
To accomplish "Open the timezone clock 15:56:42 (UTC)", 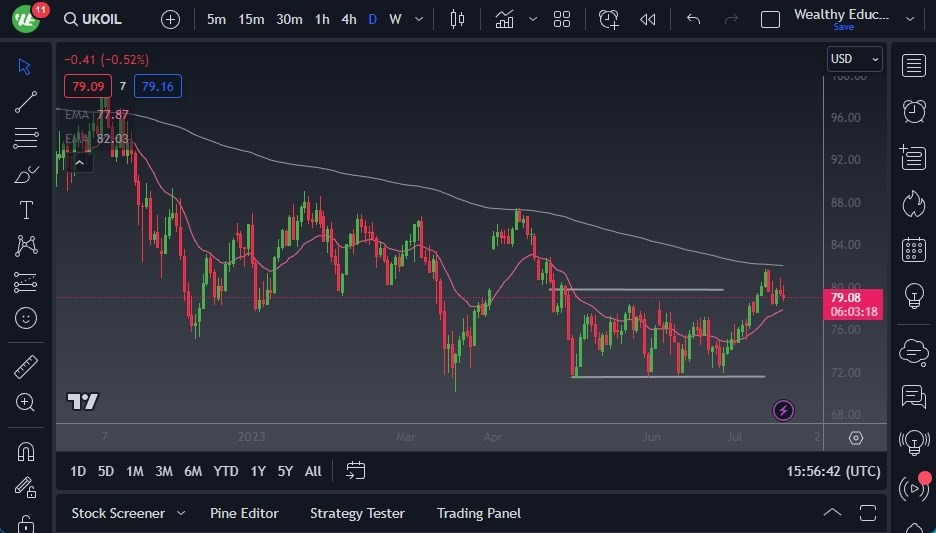I will pos(833,472).
